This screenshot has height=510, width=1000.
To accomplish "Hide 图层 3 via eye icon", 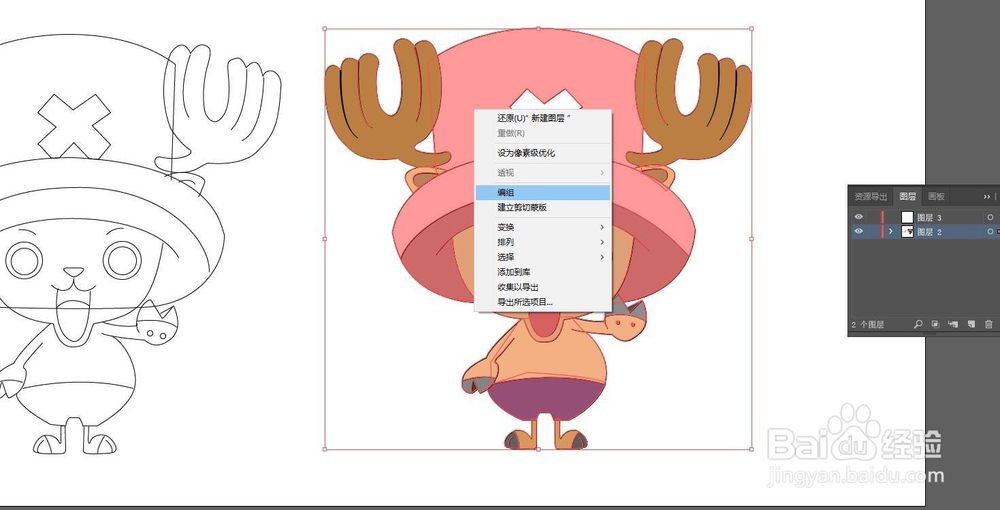I will click(858, 217).
